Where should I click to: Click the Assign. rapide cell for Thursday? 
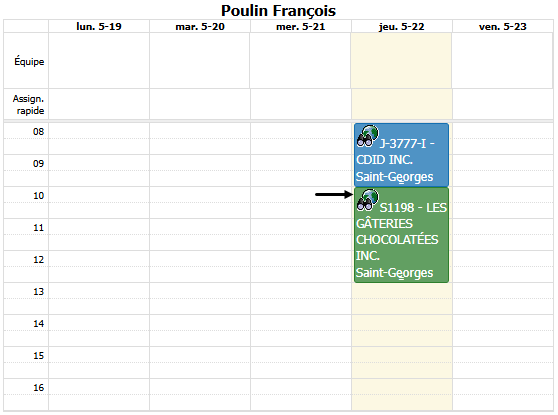point(402,104)
